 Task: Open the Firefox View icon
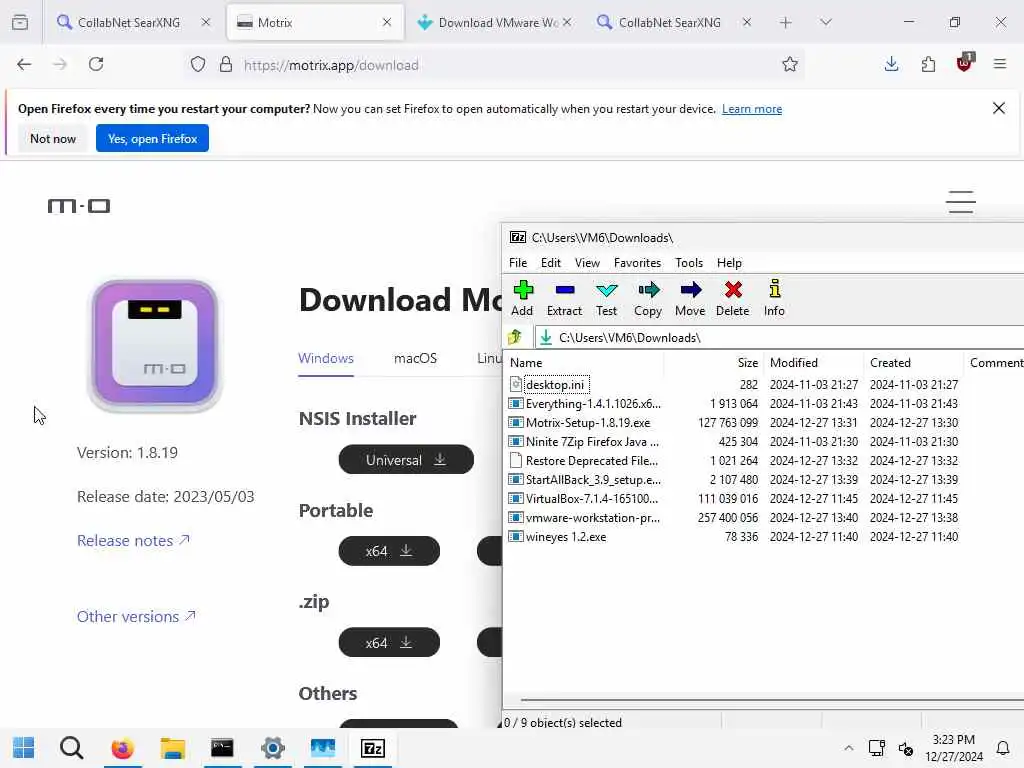tap(20, 22)
